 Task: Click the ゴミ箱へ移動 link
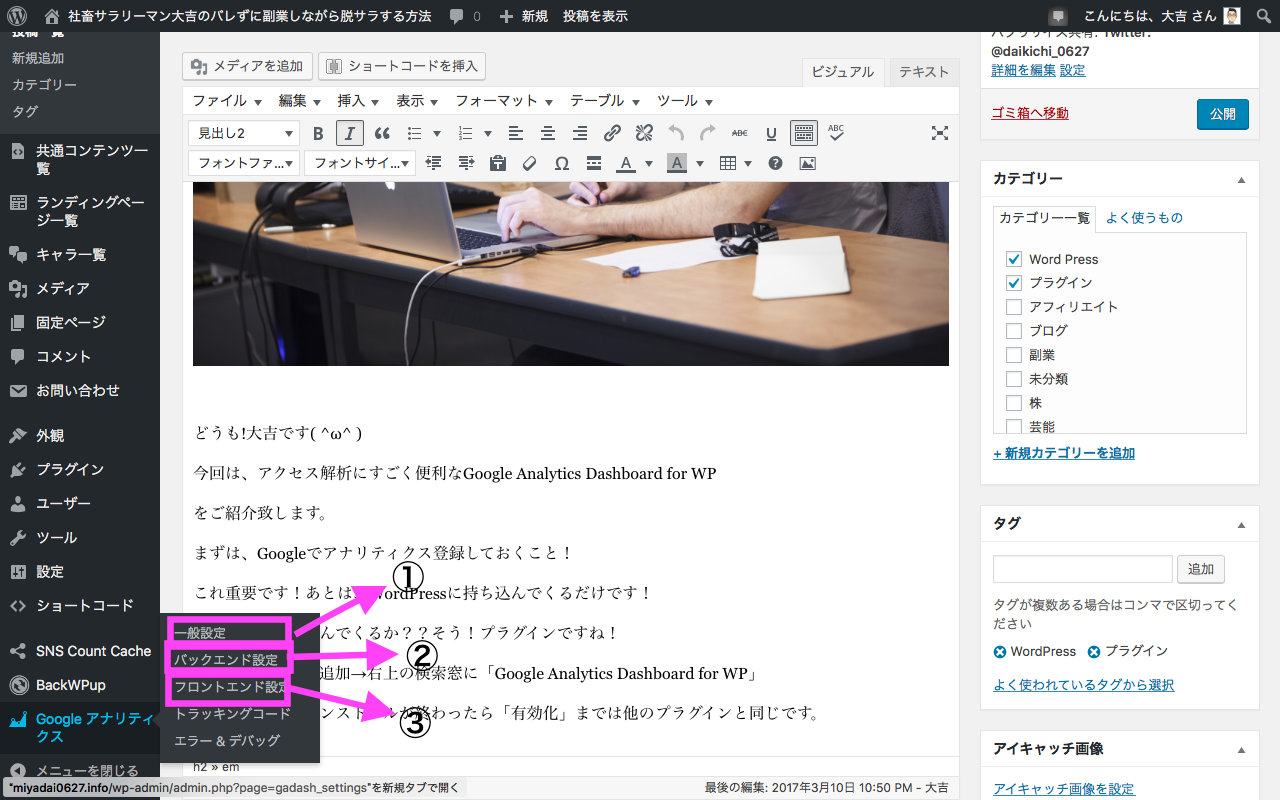click(1030, 114)
